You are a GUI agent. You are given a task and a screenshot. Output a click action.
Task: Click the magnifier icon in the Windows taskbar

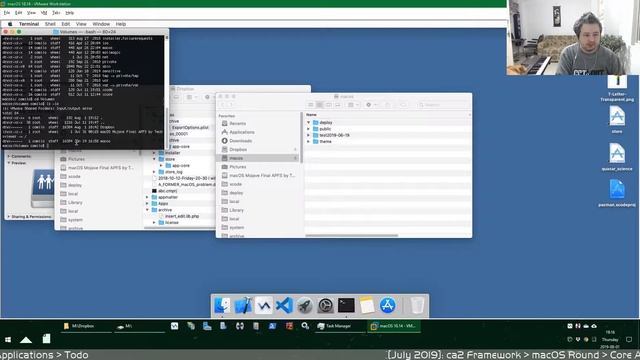(x=305, y=326)
